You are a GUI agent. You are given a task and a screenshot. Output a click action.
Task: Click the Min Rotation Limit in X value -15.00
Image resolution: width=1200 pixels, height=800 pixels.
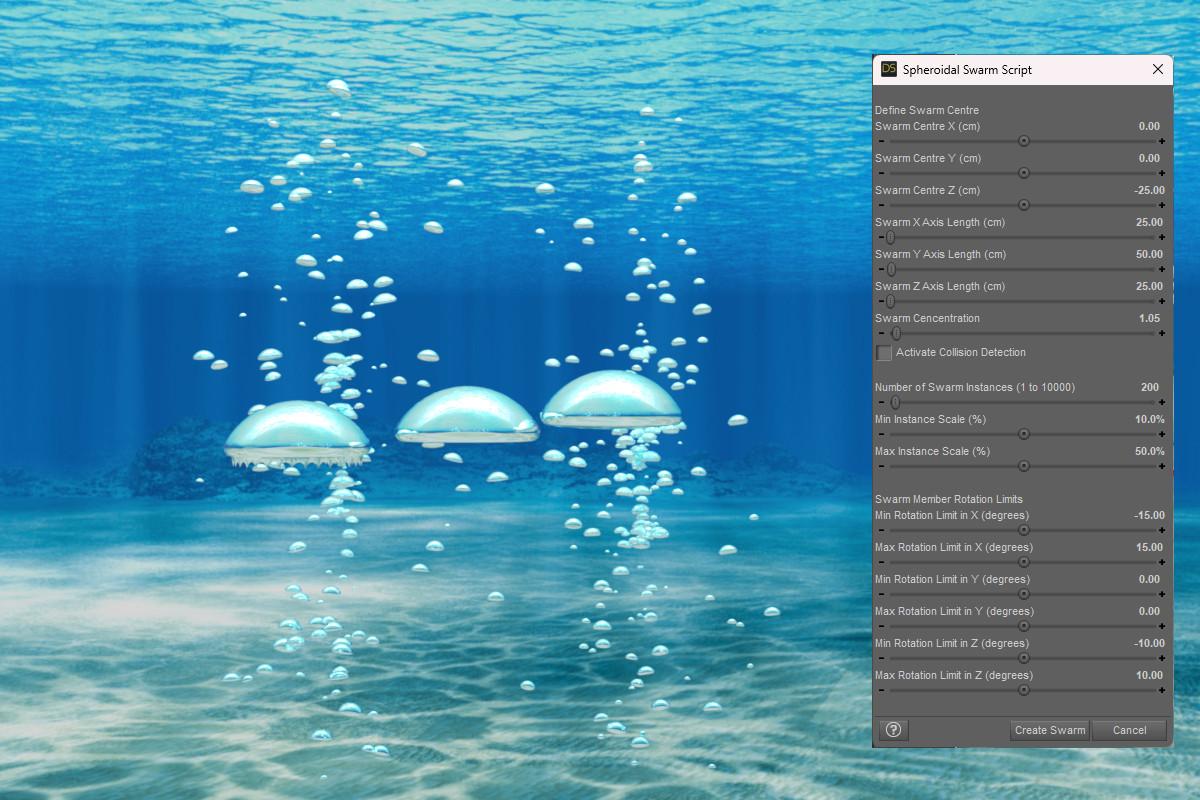(1149, 515)
